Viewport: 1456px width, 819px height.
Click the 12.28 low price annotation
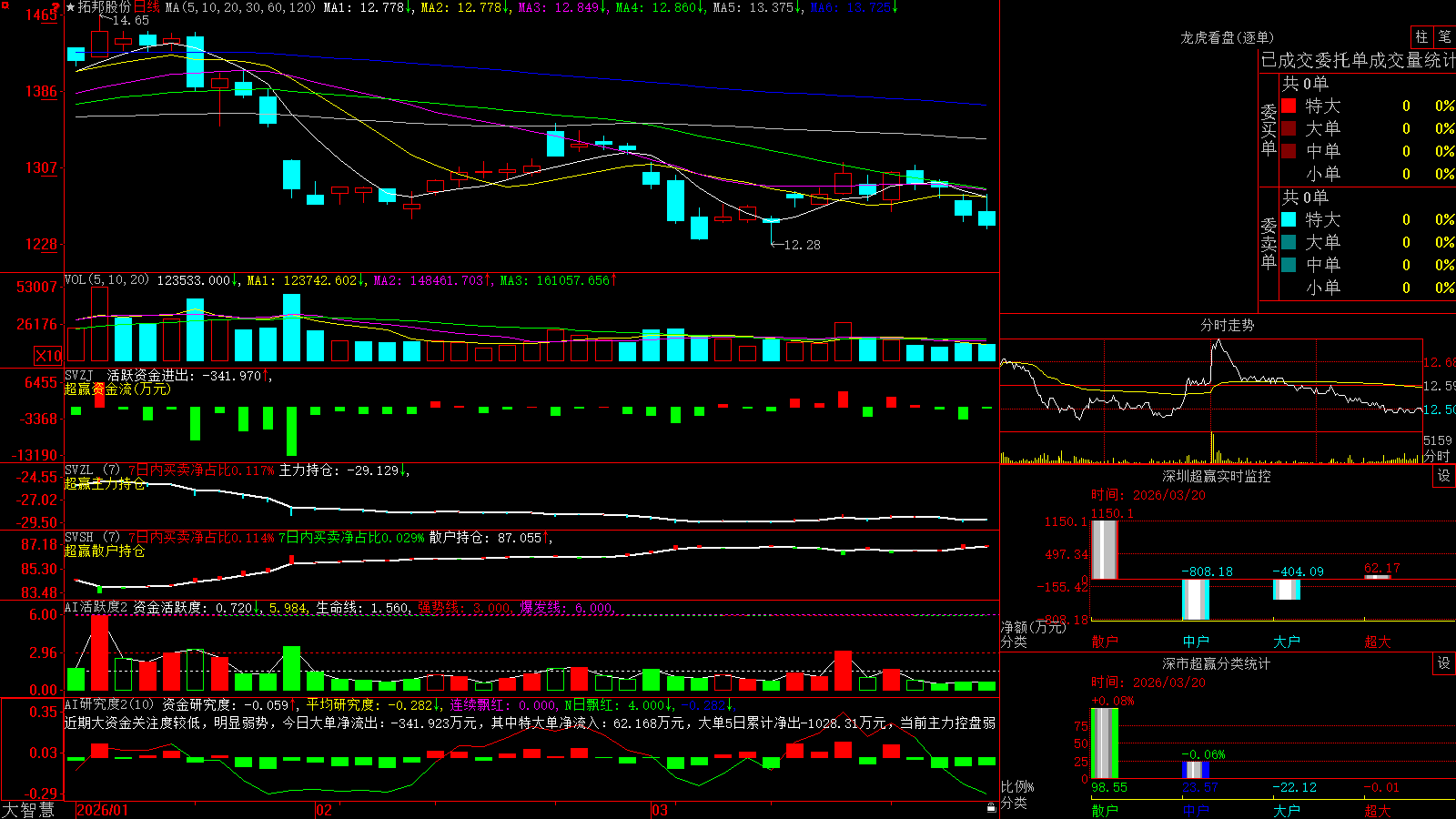(802, 245)
